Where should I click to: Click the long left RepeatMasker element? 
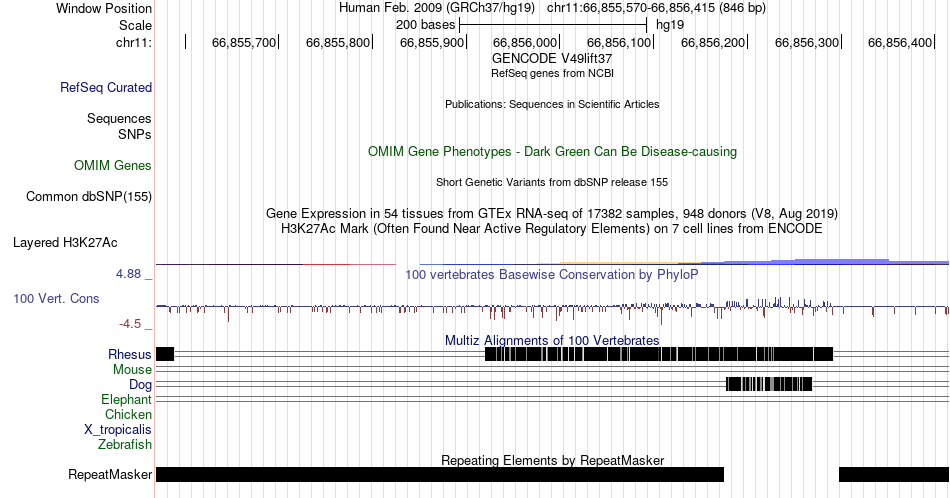click(440, 474)
